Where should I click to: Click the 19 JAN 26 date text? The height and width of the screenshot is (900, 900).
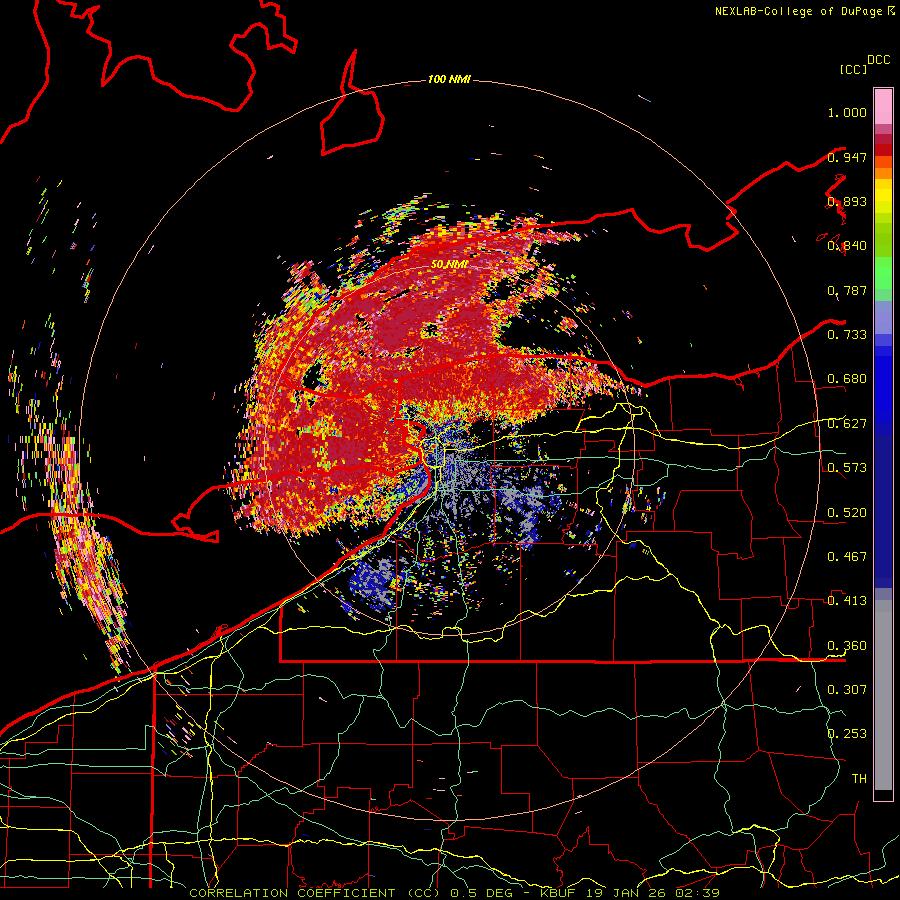pyautogui.click(x=625, y=893)
